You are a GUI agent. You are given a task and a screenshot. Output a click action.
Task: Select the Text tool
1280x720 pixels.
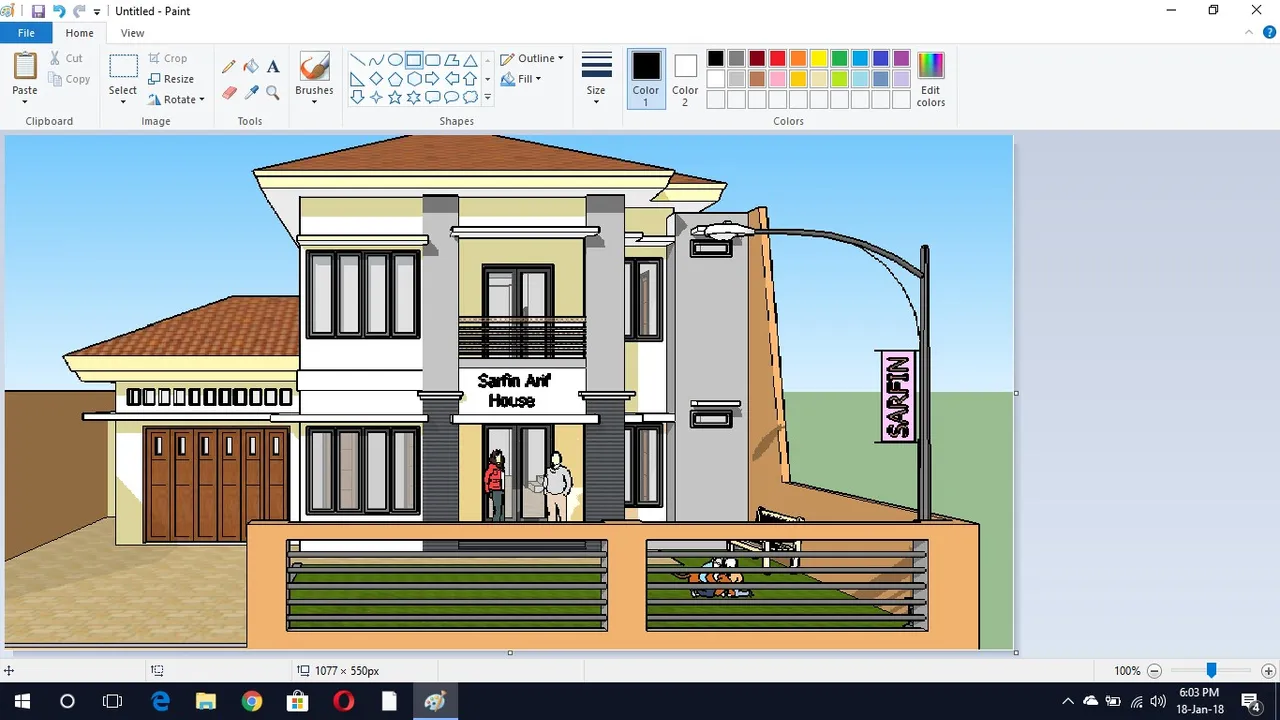(273, 67)
